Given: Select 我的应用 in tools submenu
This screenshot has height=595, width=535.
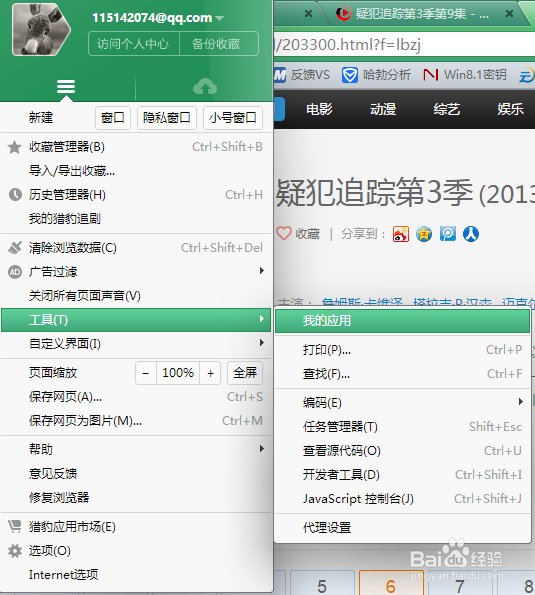Looking at the screenshot, I should (402, 321).
